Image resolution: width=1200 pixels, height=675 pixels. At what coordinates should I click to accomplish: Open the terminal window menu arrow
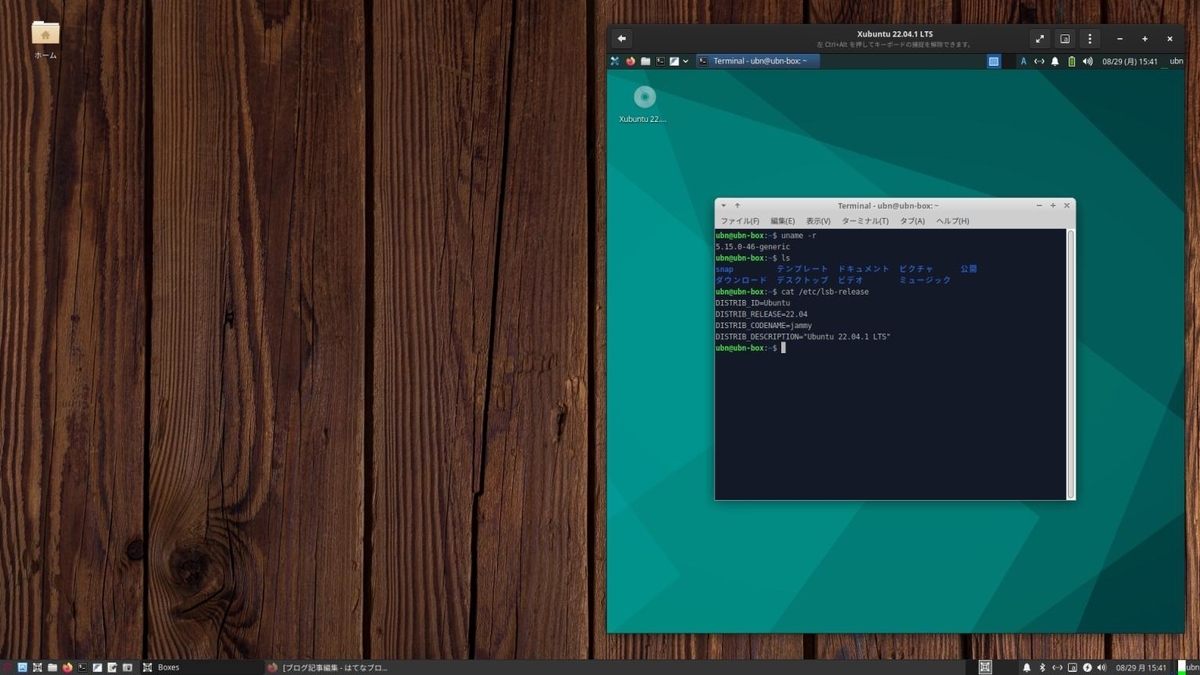click(x=724, y=206)
